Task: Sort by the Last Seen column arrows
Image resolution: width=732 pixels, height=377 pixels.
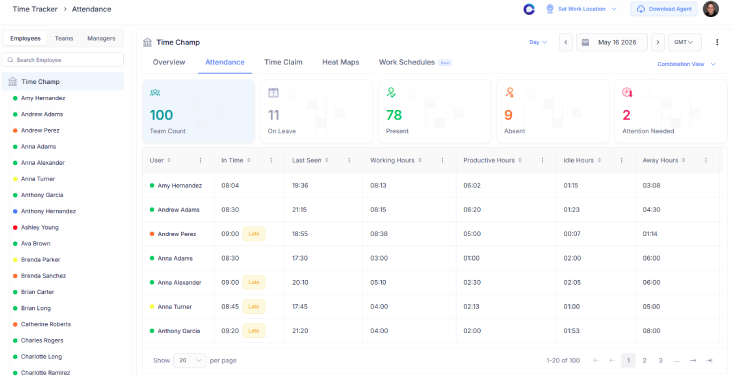Action: [327, 160]
